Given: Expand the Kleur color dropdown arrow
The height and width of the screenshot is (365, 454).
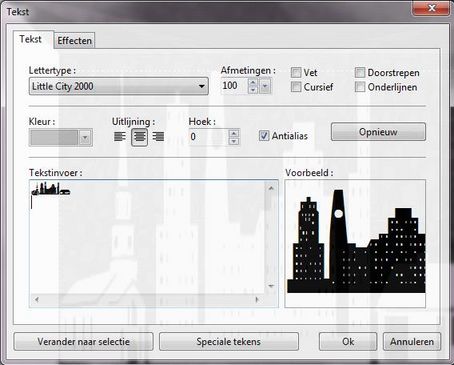Looking at the screenshot, I should [85, 138].
